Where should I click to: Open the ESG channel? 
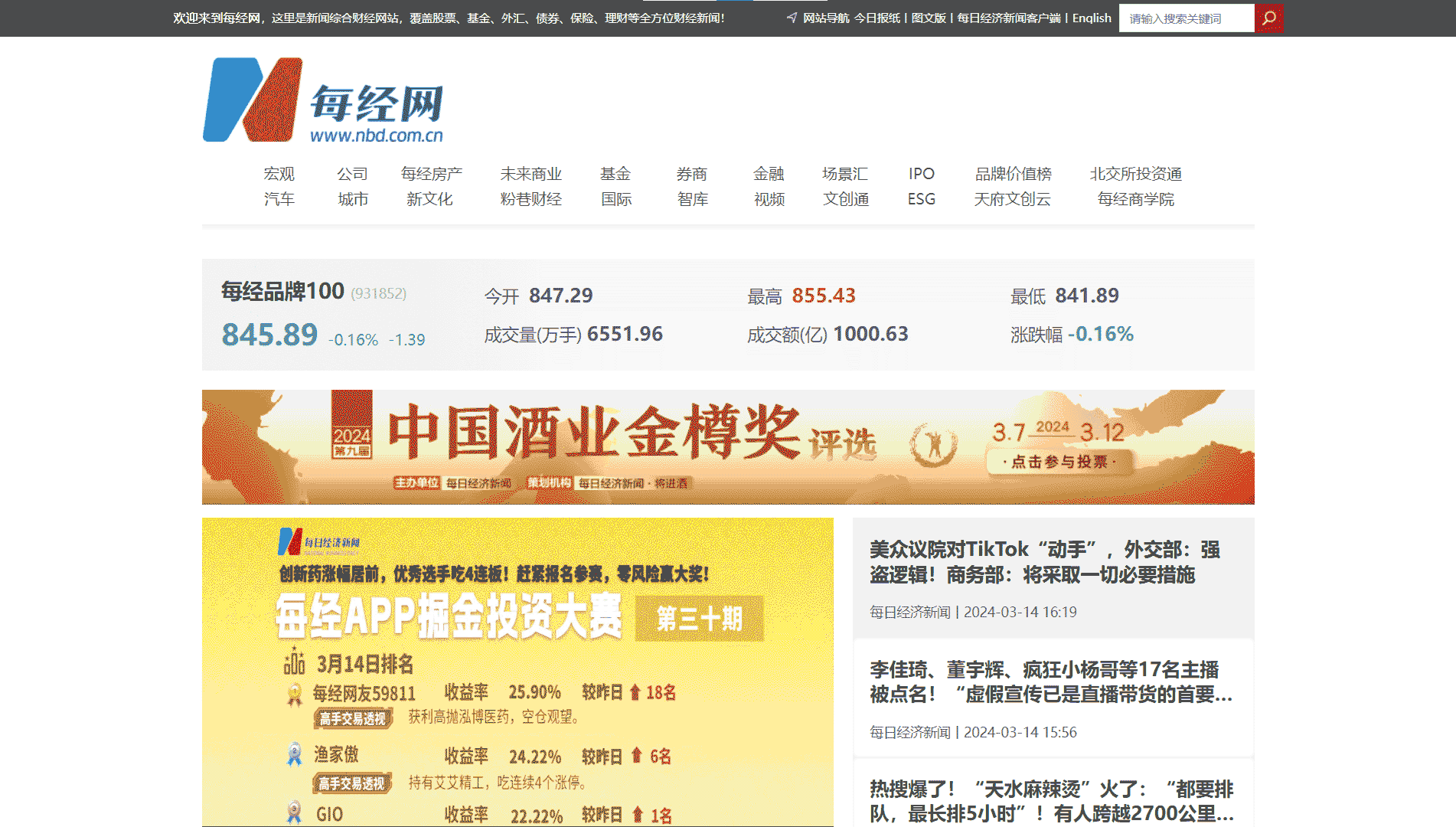click(922, 199)
